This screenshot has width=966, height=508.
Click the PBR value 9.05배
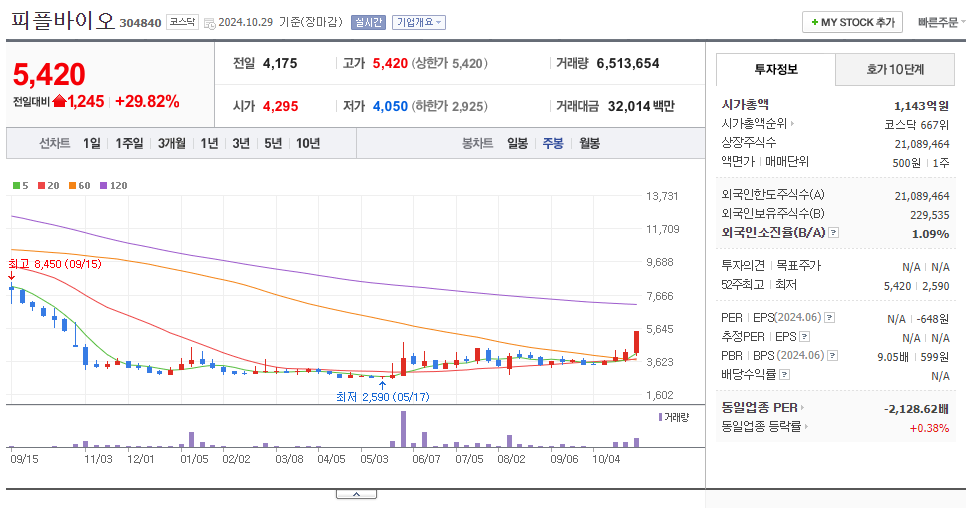tap(893, 357)
